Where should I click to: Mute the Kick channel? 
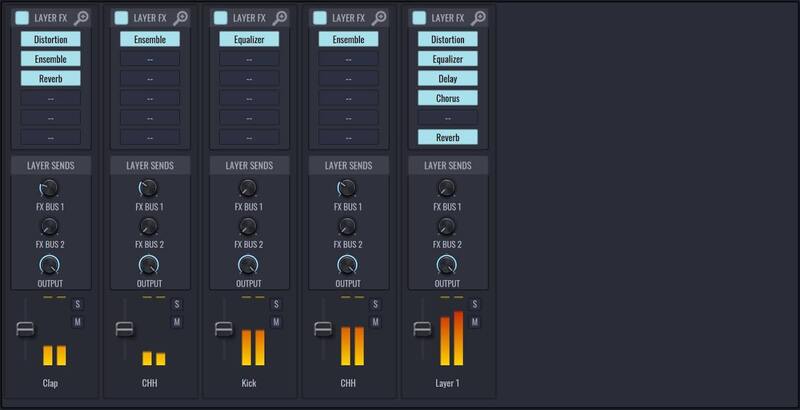click(x=276, y=322)
